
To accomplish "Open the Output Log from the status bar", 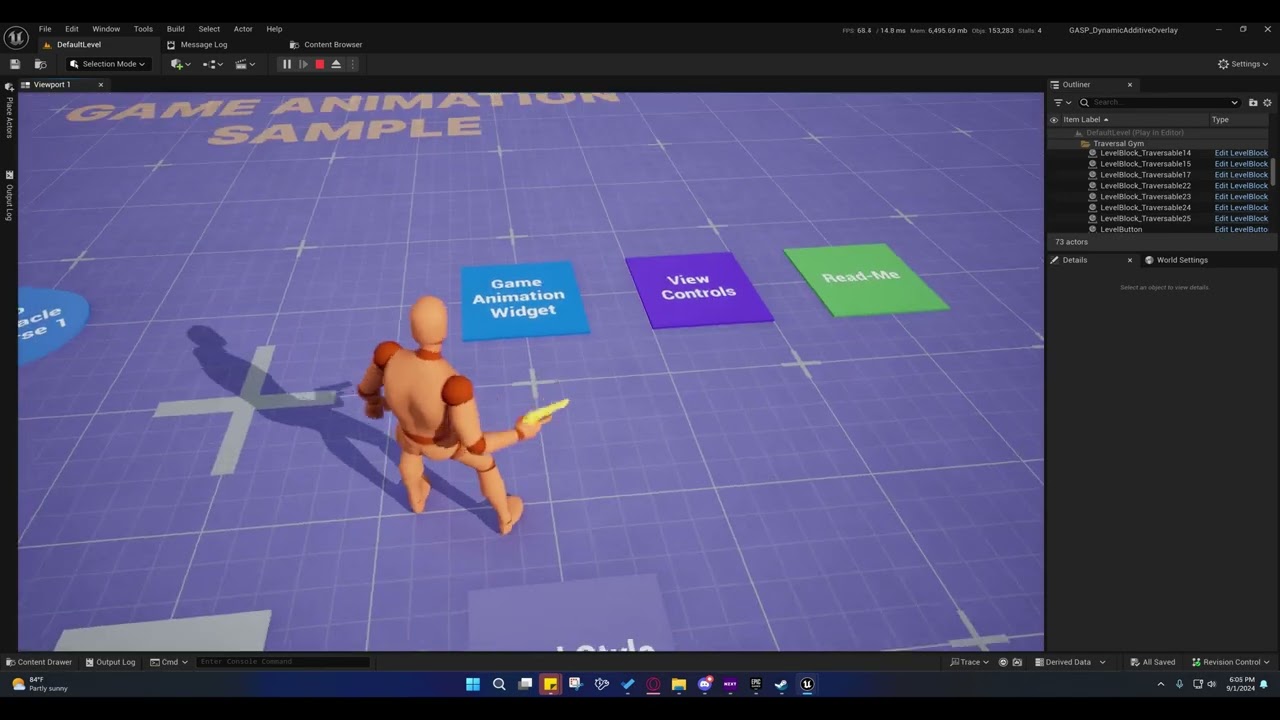I will (110, 662).
